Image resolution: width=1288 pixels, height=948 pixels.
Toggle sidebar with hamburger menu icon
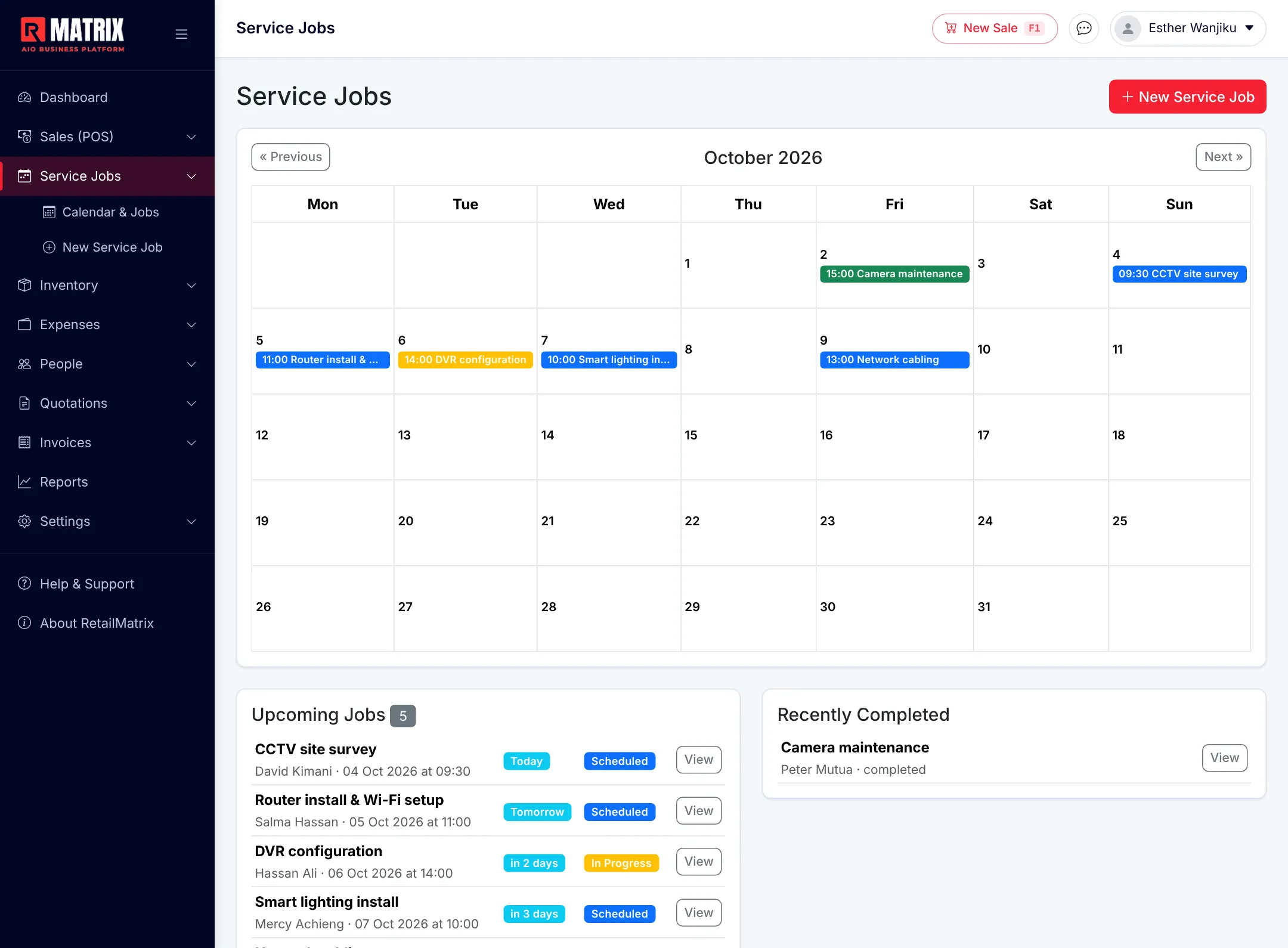click(x=181, y=34)
